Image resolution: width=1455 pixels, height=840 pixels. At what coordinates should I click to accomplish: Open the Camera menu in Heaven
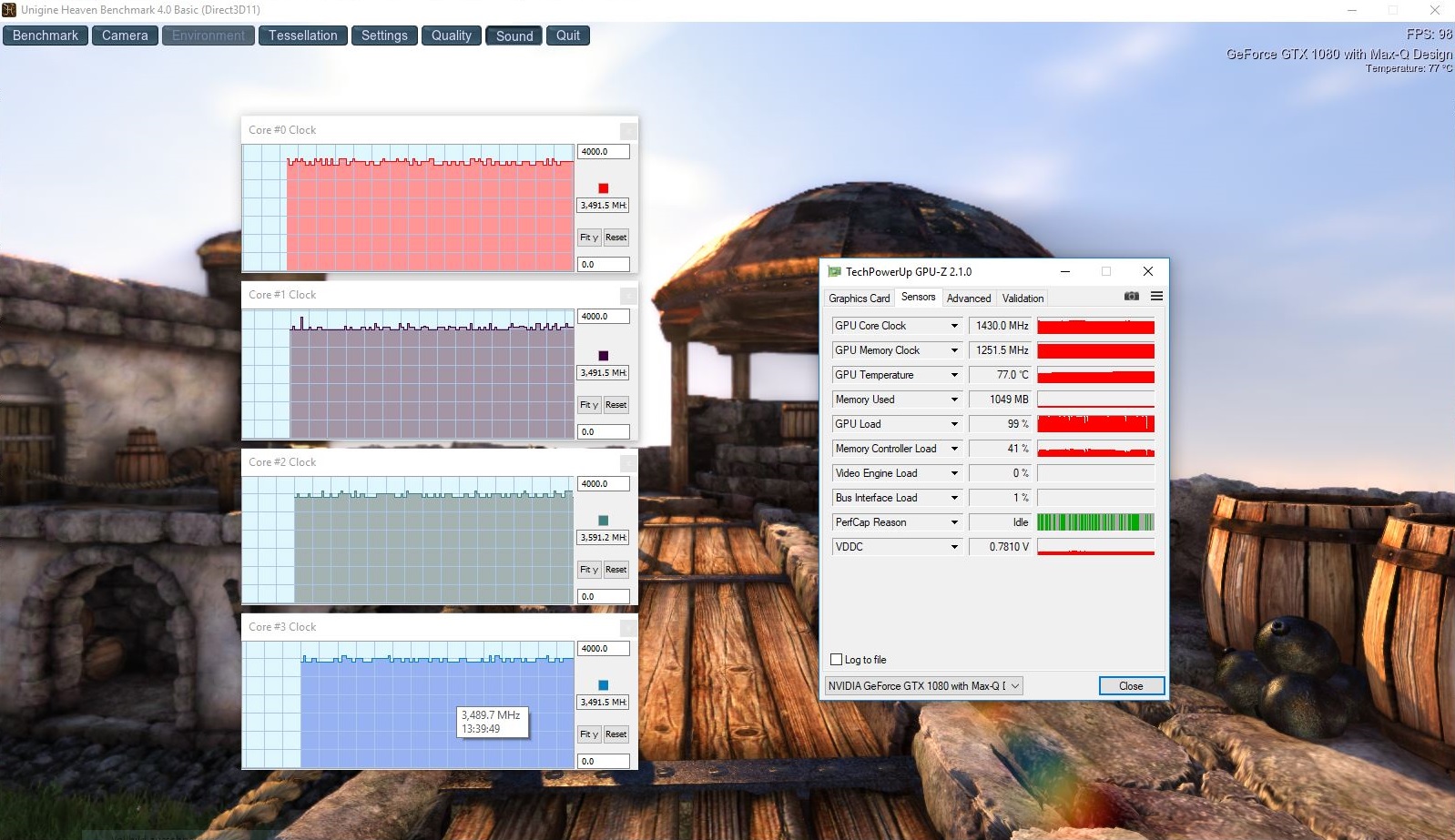pos(125,35)
